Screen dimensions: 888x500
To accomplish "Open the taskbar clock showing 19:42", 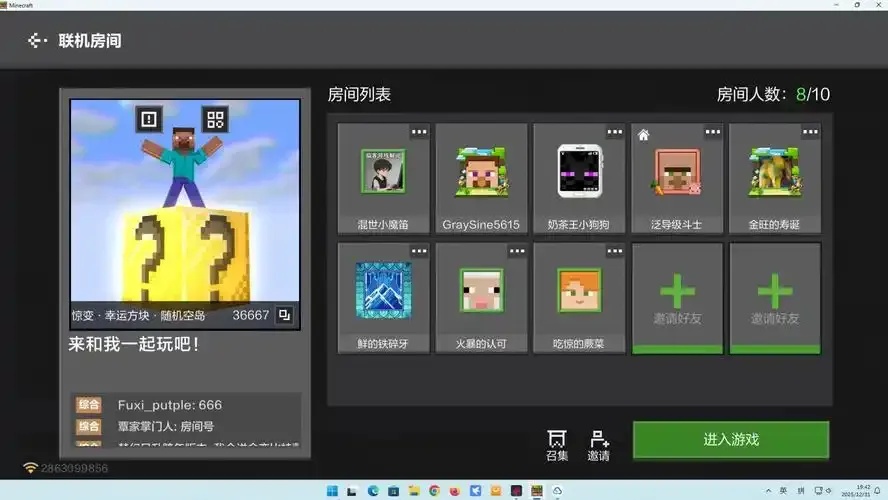I will (x=856, y=490).
